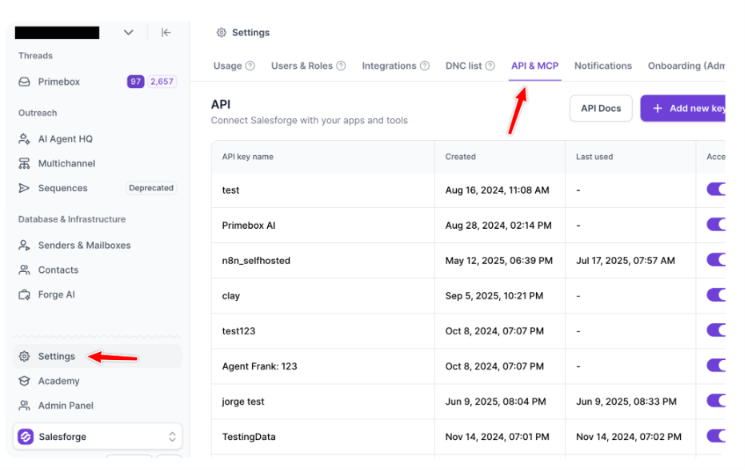Viewport: 745px width, 470px height.
Task: Toggle access for Agent Frank: 123 key
Action: click(x=716, y=365)
